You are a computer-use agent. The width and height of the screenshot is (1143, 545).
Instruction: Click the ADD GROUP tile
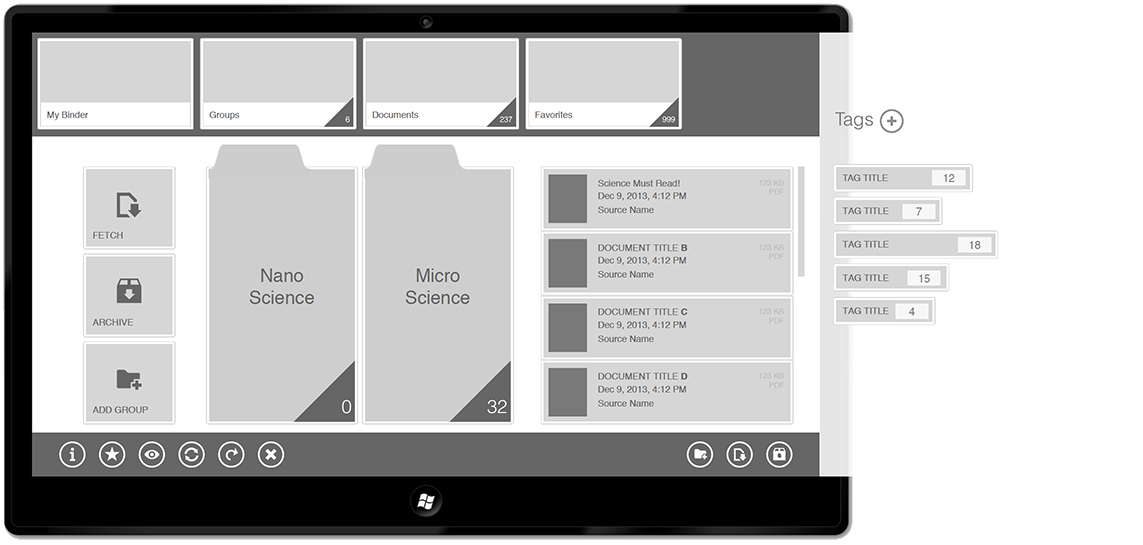point(129,382)
